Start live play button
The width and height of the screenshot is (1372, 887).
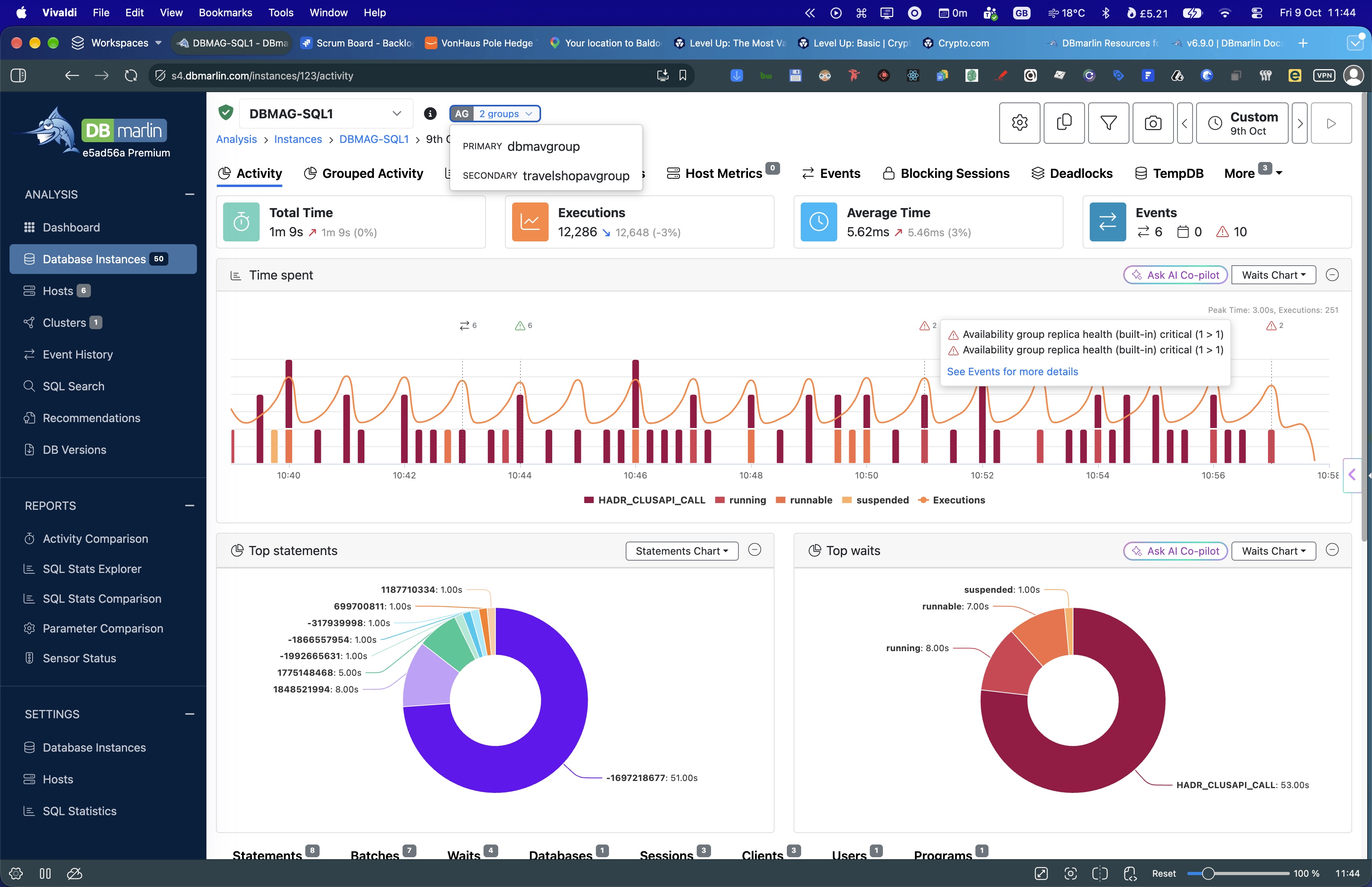(x=1331, y=123)
